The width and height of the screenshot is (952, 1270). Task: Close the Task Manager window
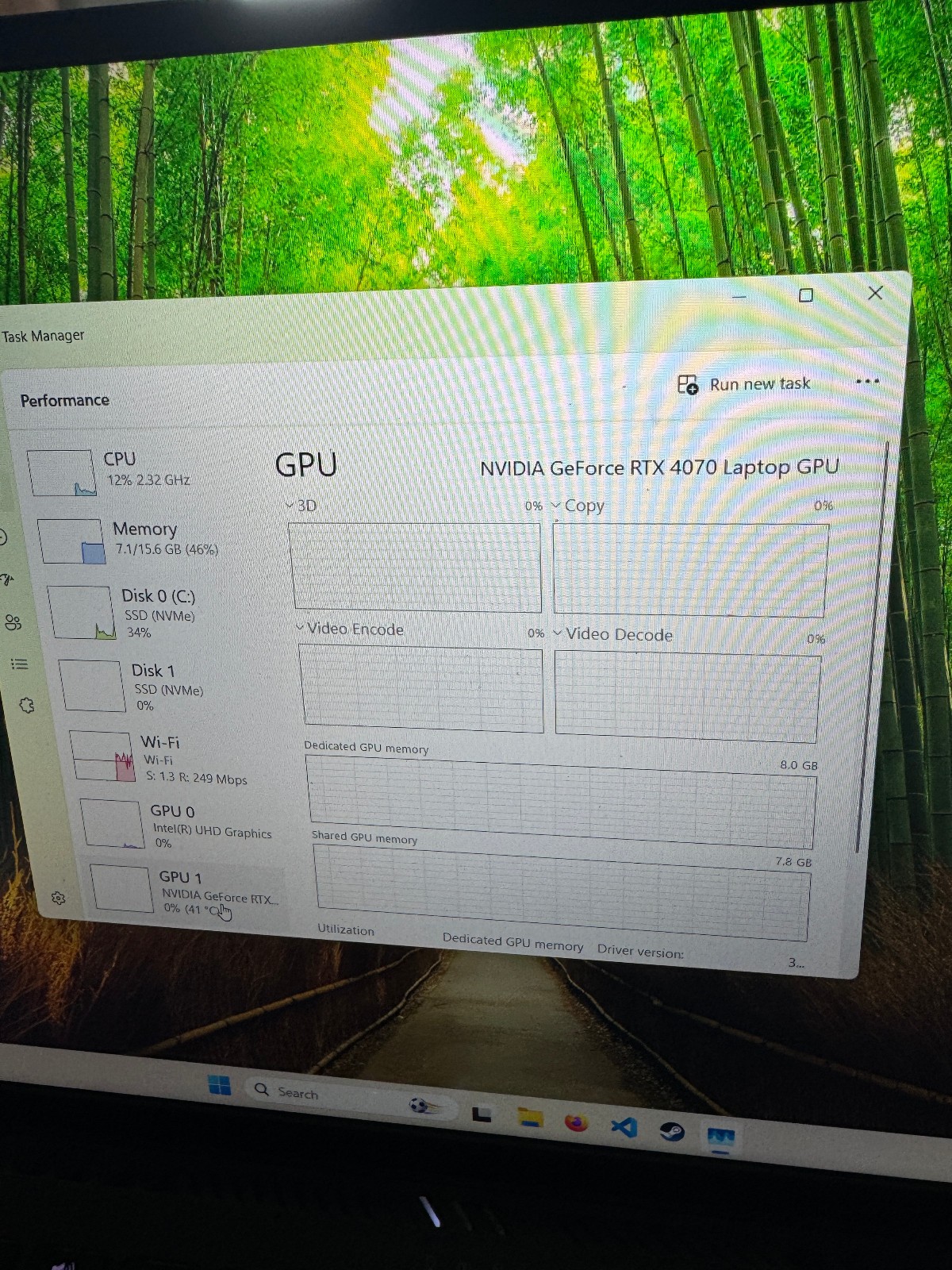(875, 293)
